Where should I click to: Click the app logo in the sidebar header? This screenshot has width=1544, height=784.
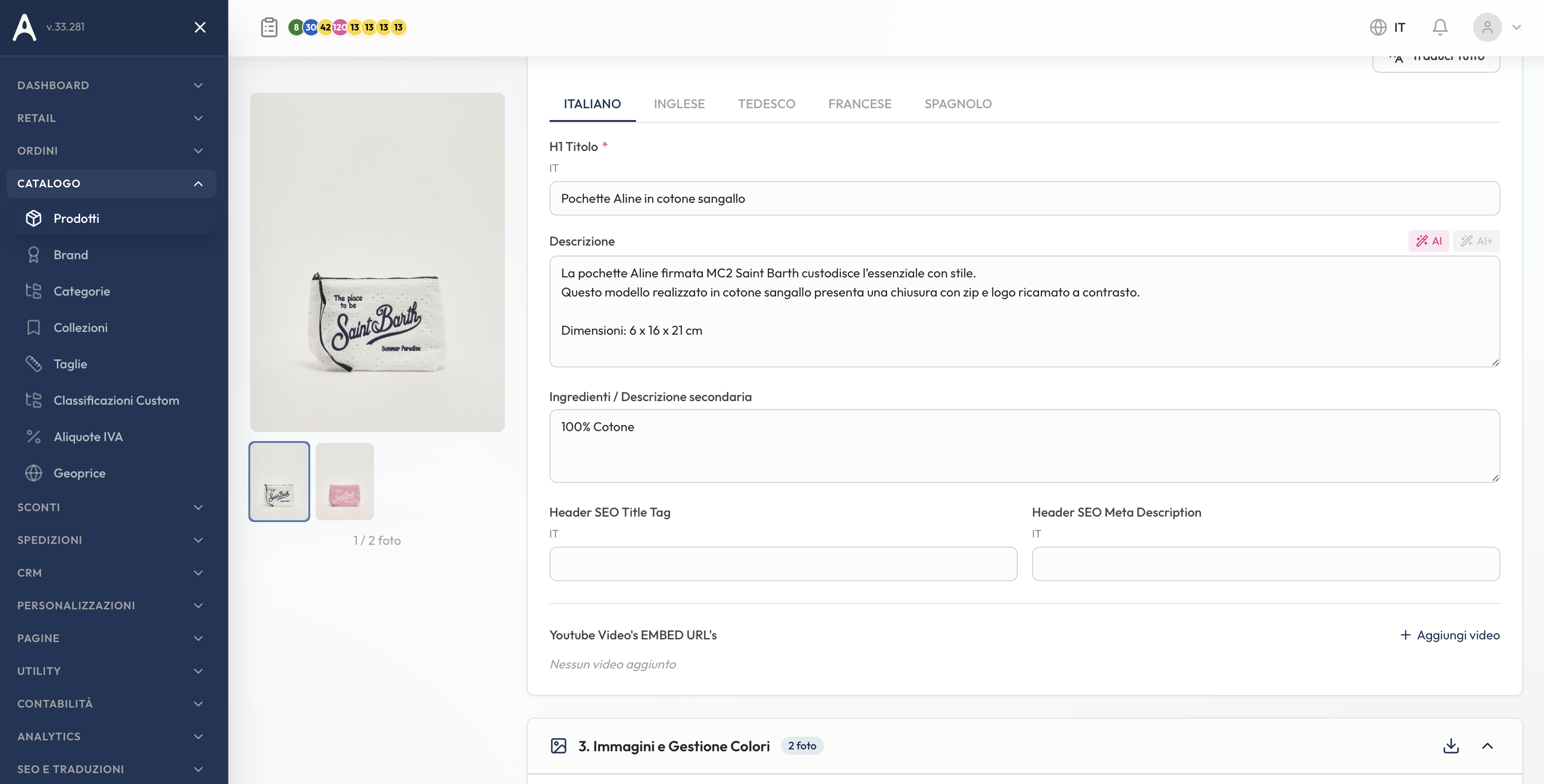(x=25, y=27)
